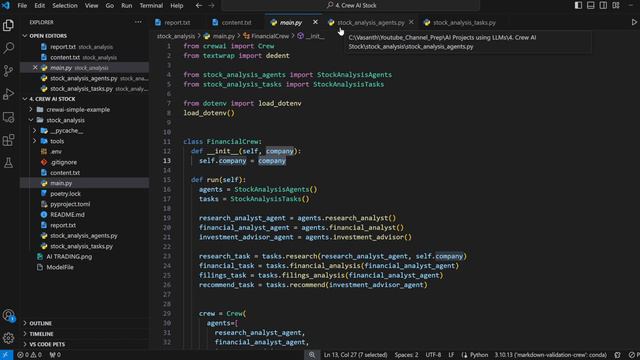Open the File menu

coord(22,6)
